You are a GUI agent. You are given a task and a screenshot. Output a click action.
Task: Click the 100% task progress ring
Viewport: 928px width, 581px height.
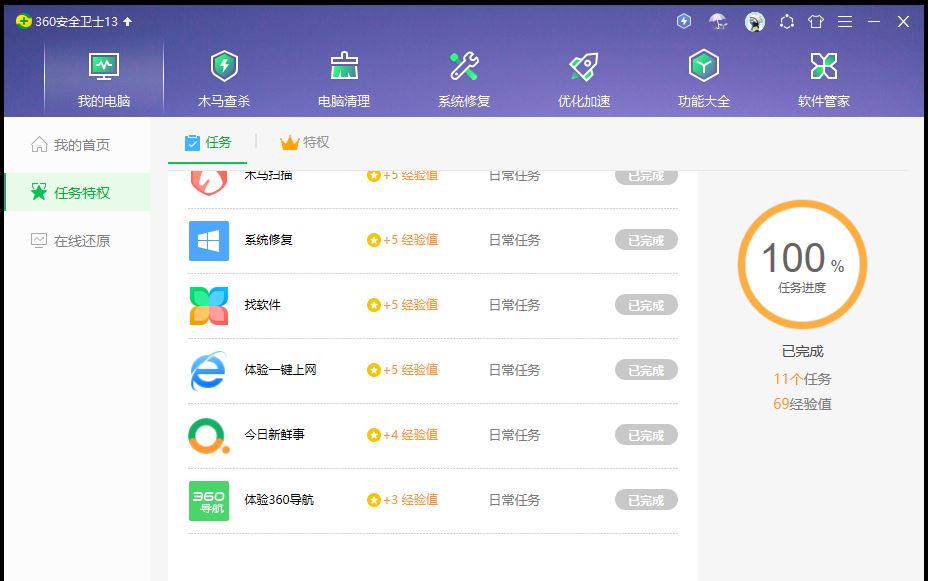point(802,264)
